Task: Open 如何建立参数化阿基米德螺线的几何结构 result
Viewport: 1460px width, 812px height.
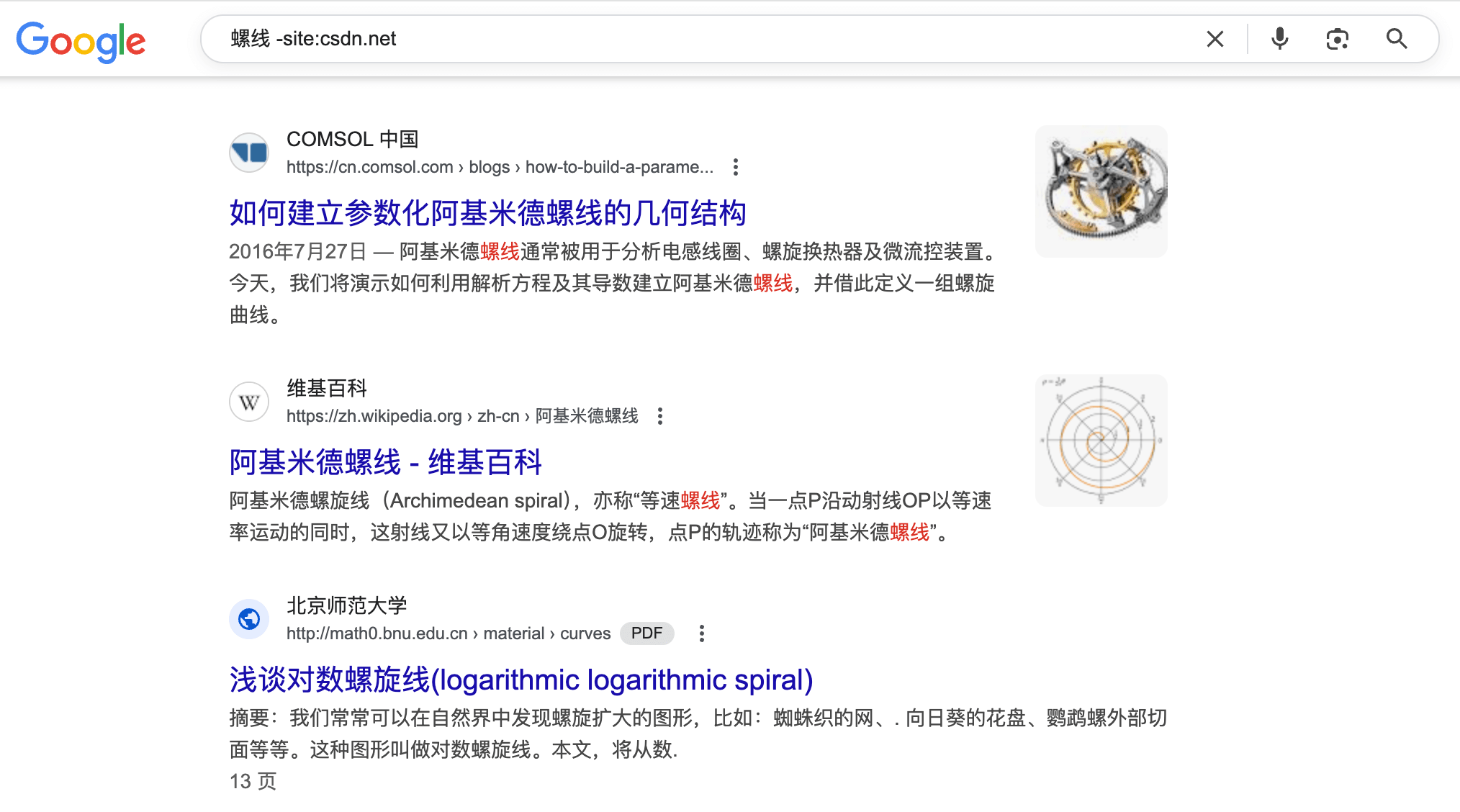Action: 487,213
